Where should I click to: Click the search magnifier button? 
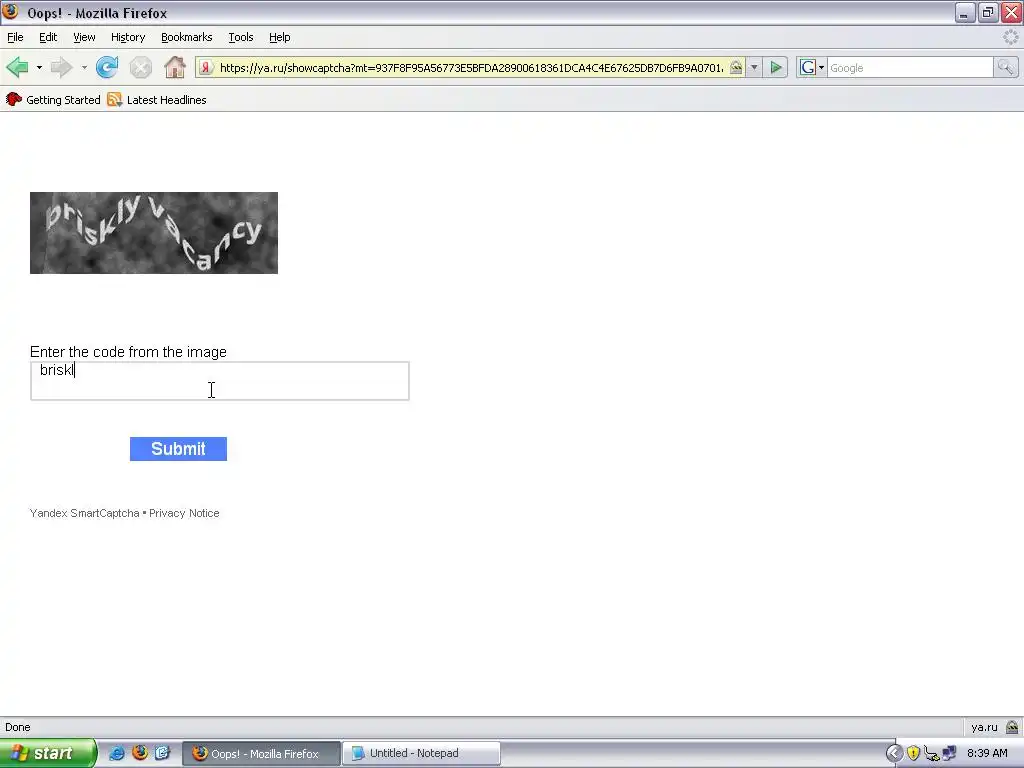pos(1005,67)
